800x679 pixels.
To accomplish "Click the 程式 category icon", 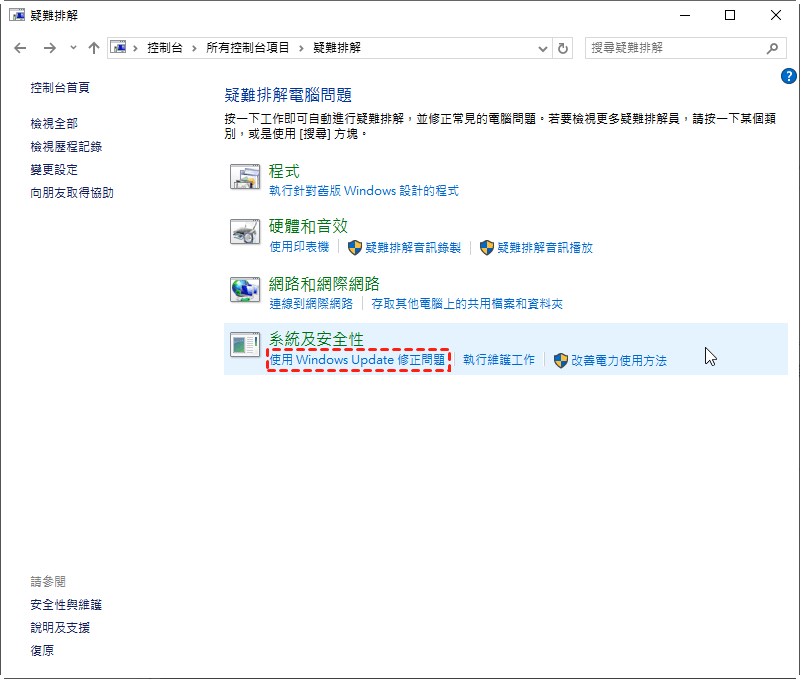I will tap(245, 178).
